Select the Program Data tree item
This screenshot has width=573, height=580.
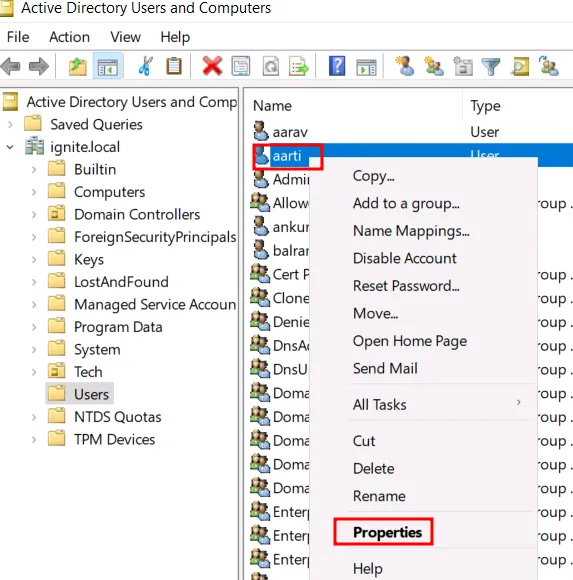point(118,327)
